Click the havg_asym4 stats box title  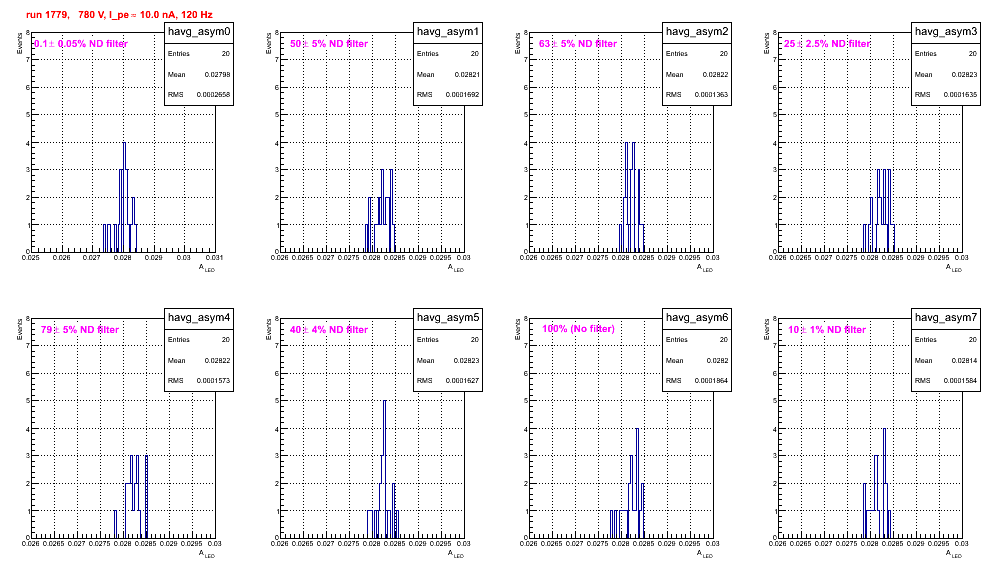[199, 317]
